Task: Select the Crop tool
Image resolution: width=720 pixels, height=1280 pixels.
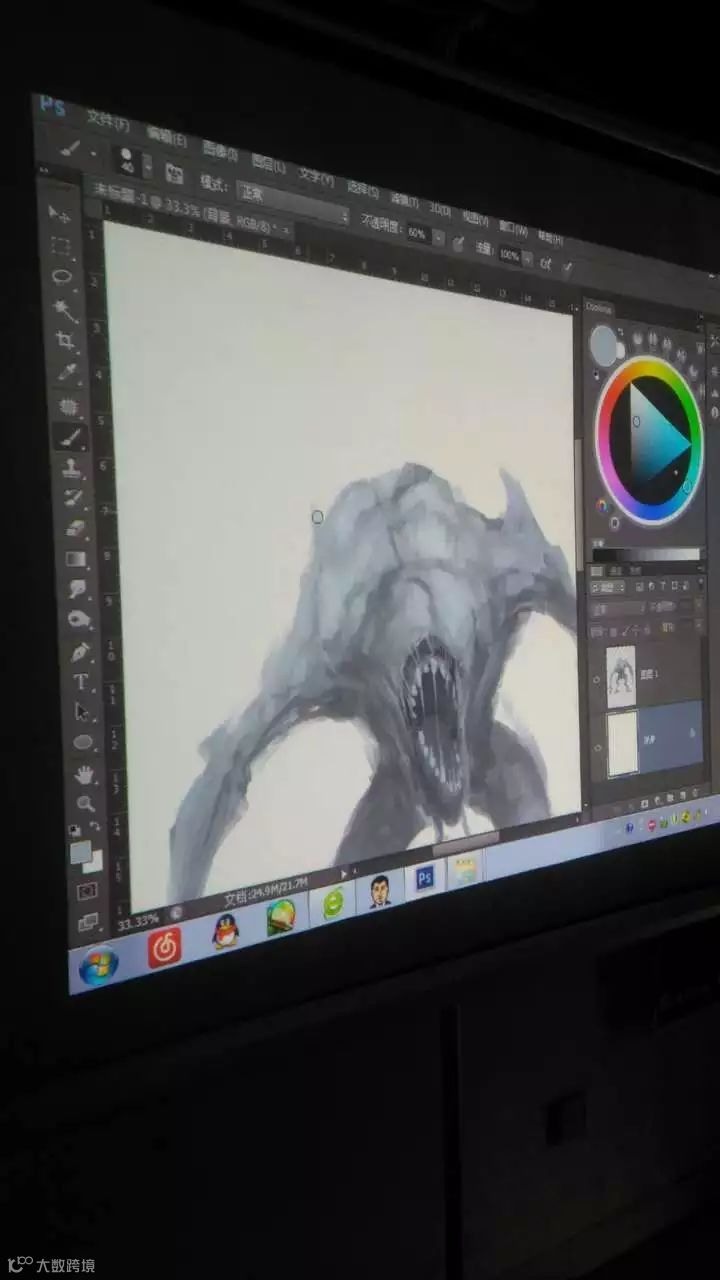Action: pos(66,341)
